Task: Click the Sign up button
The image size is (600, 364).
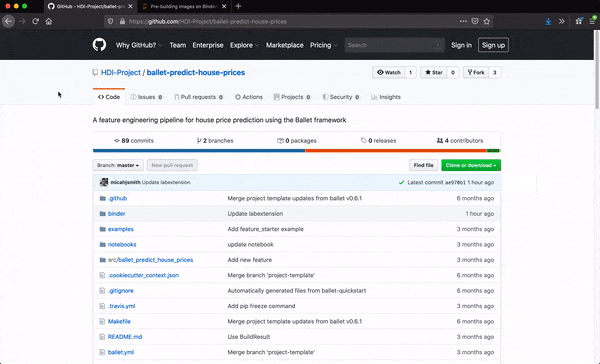Action: click(x=493, y=45)
